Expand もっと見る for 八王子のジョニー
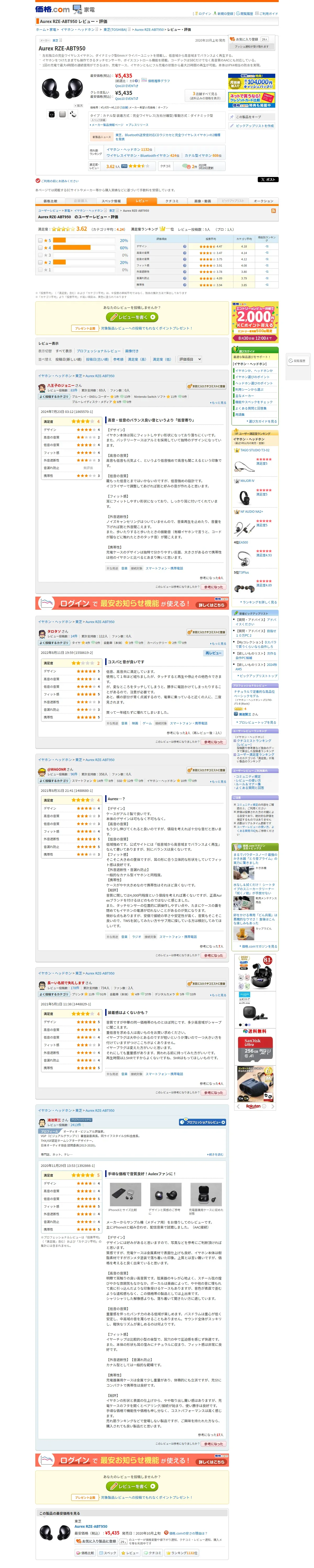The width and height of the screenshot is (314, 1568). [218, 402]
